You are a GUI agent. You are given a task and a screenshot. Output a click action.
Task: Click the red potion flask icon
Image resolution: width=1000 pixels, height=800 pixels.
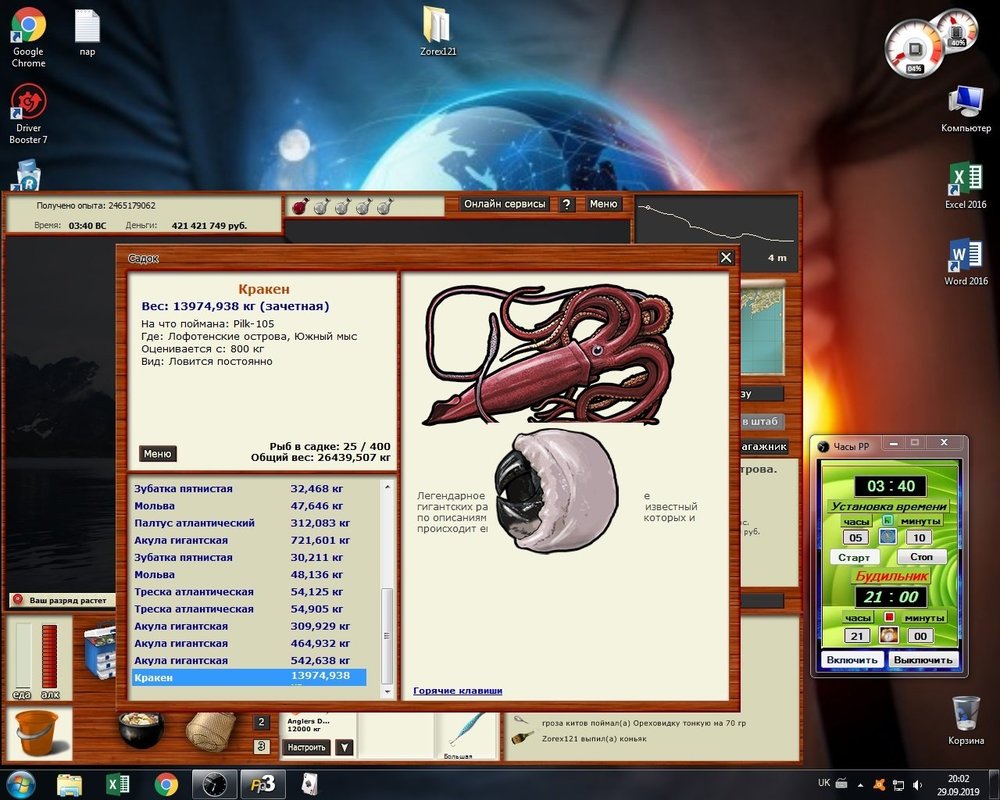299,206
